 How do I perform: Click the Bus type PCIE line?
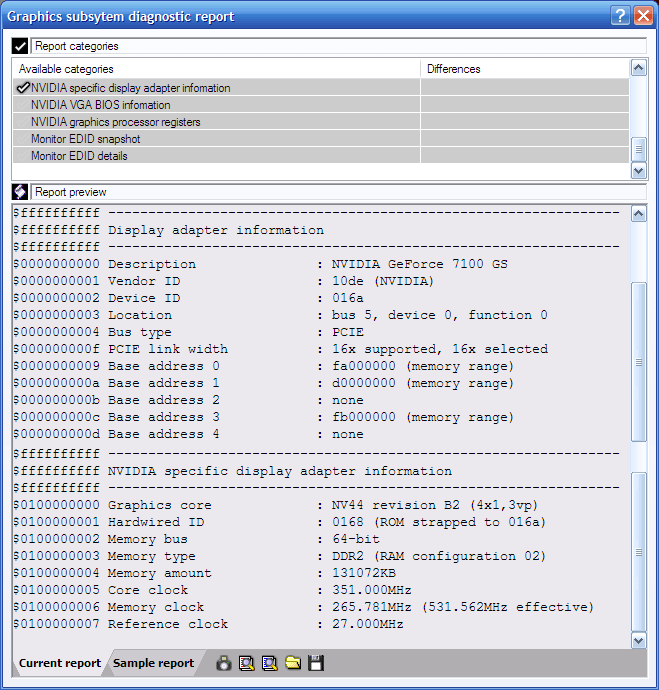189,332
